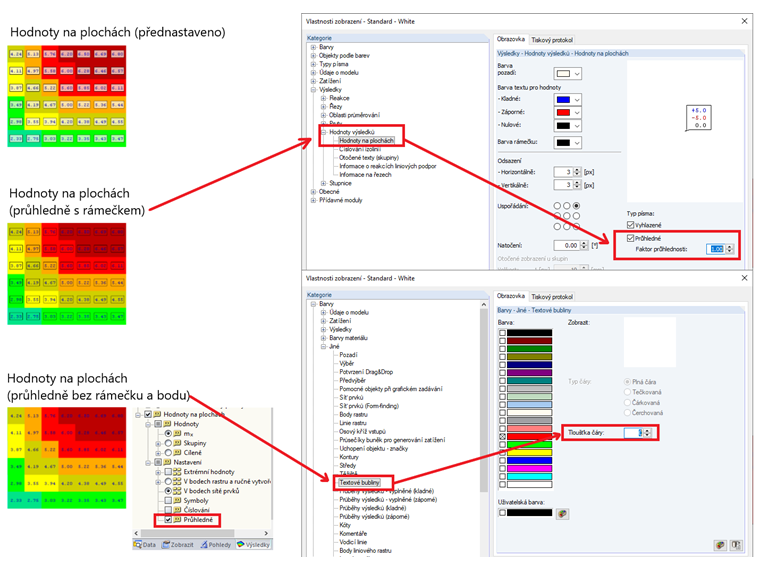Click the Zobrazit tab icon in navigator

coord(166,544)
